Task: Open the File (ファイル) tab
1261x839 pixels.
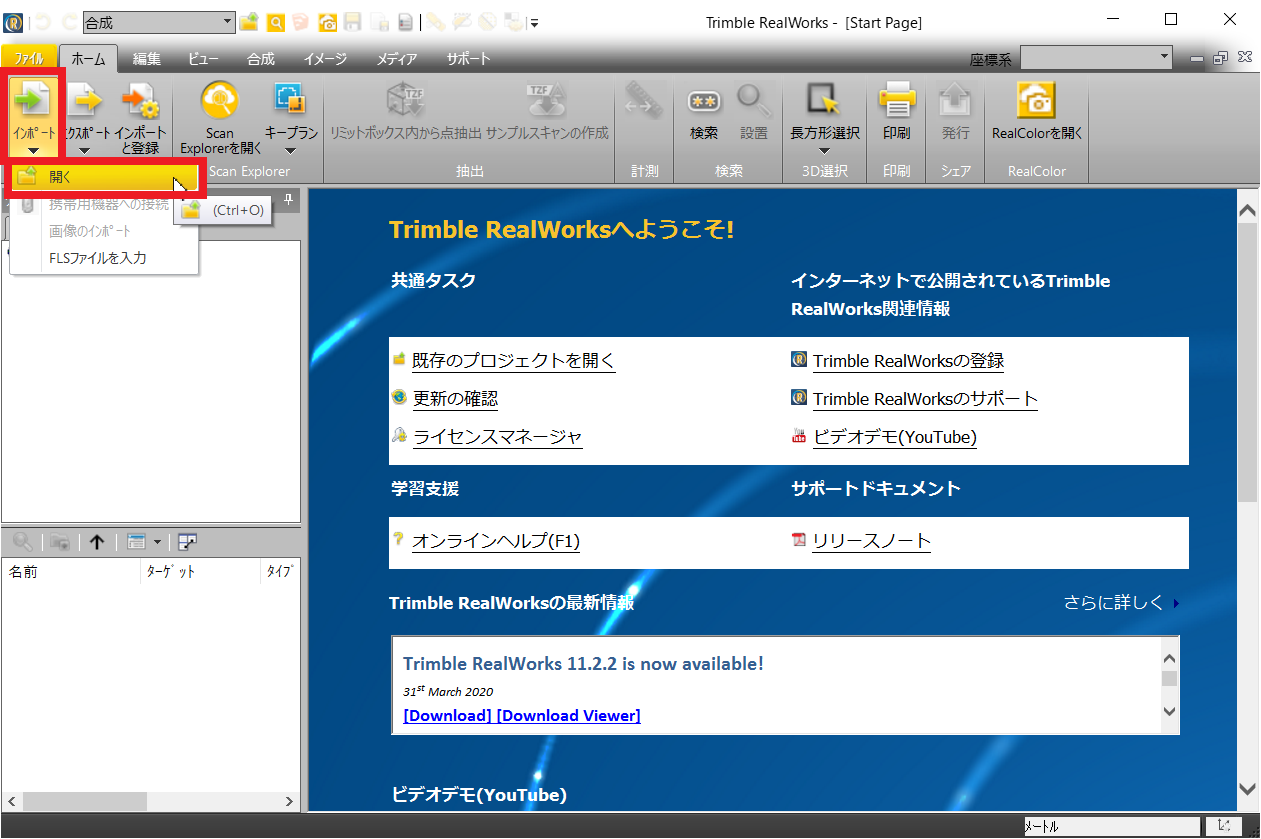Action: 29,59
